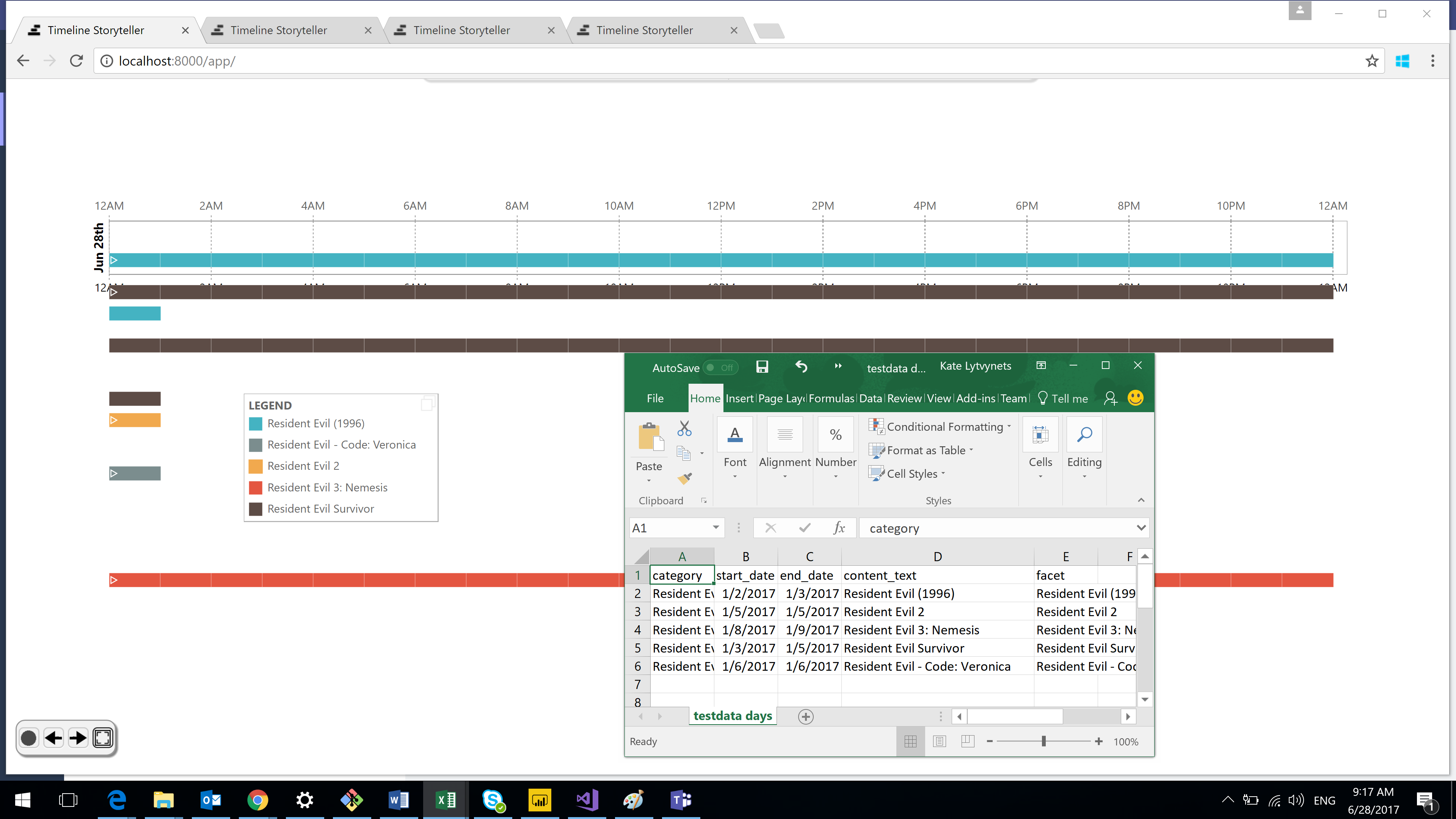Click the Resident Evil 2 orange swatch
1456x819 pixels.
(256, 466)
